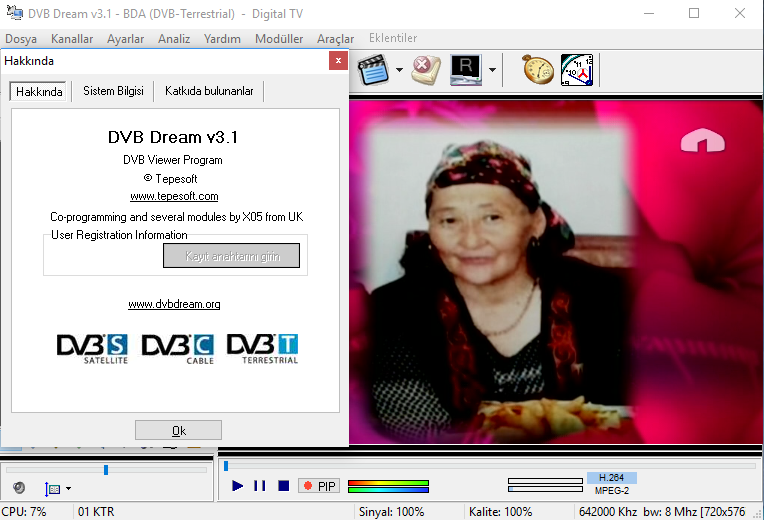
Task: Open the Yardım menu
Action: (222, 39)
